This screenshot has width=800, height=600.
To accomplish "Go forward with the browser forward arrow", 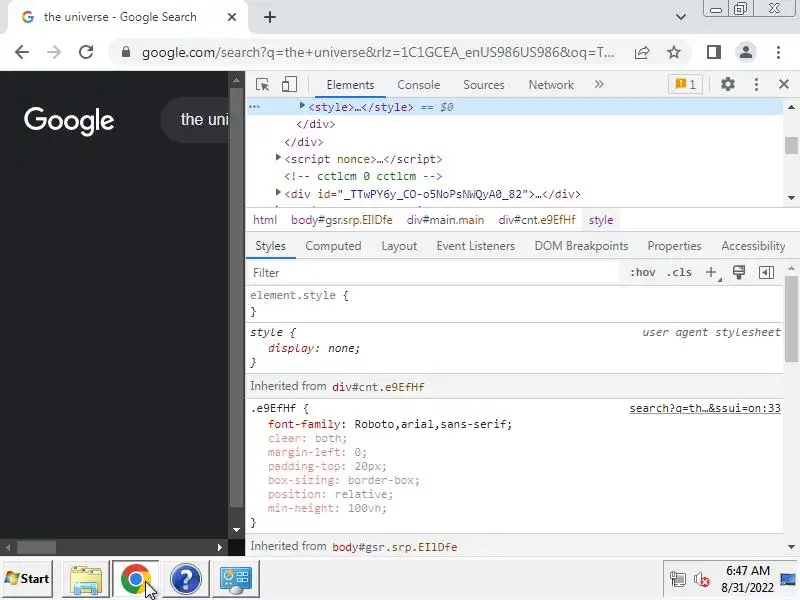I will (54, 52).
